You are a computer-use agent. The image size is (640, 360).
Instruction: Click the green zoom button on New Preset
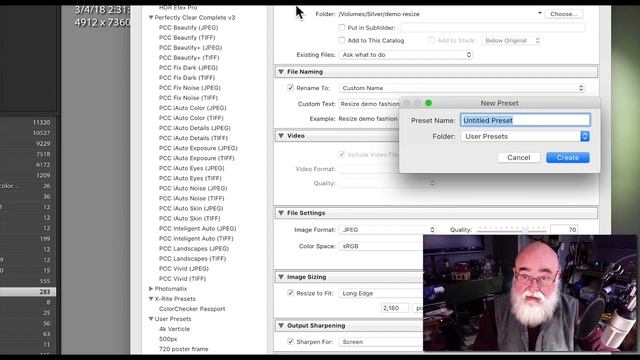428,103
